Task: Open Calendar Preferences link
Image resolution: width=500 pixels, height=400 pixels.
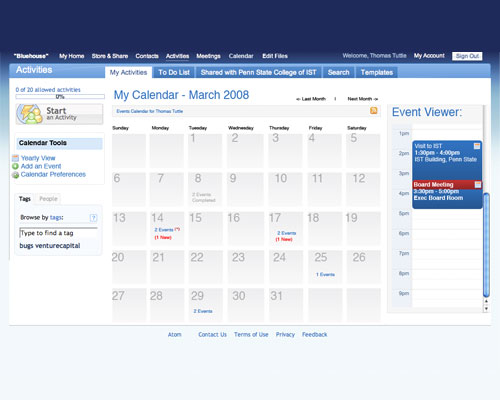Action: coord(53,174)
